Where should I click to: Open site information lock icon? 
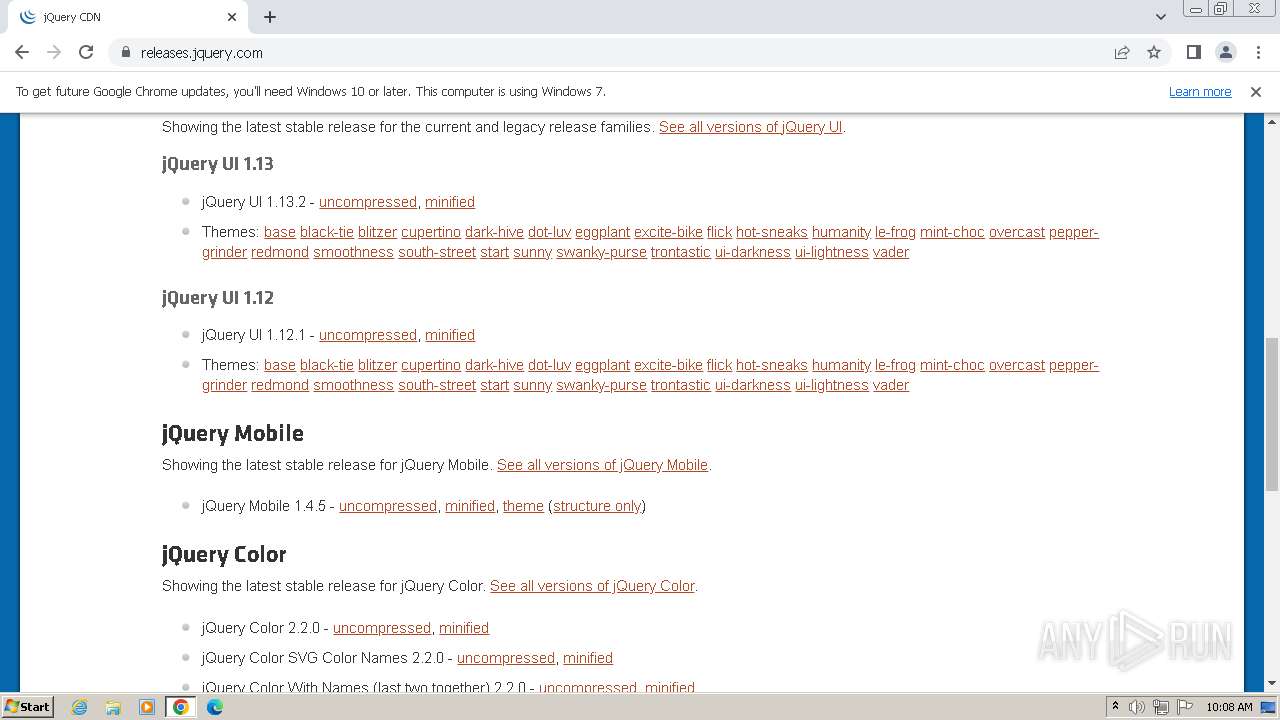point(125,52)
